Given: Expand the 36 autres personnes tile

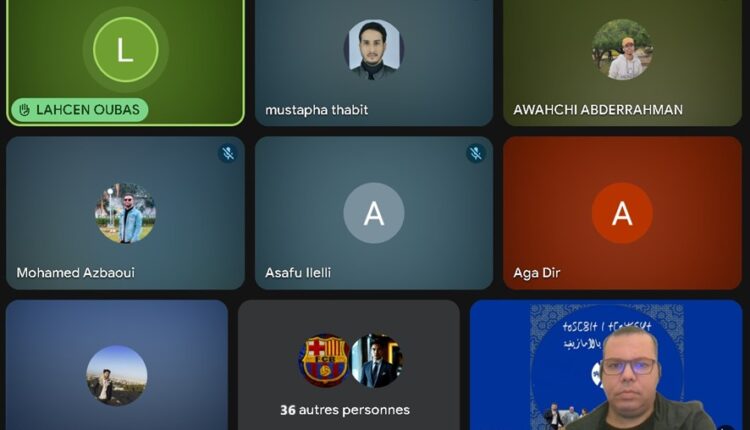Looking at the screenshot, I should click(x=349, y=365).
